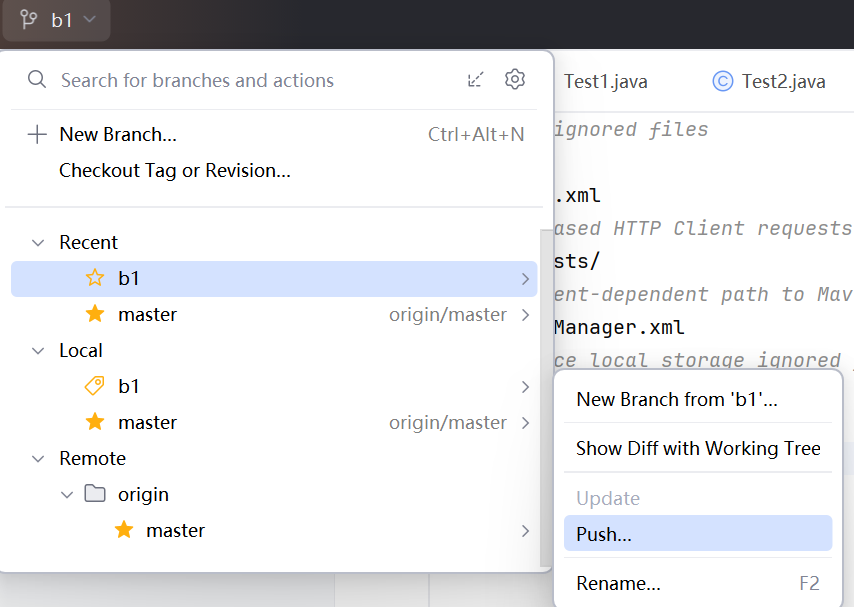Collapse the origin remote folder
The image size is (854, 607).
67,495
